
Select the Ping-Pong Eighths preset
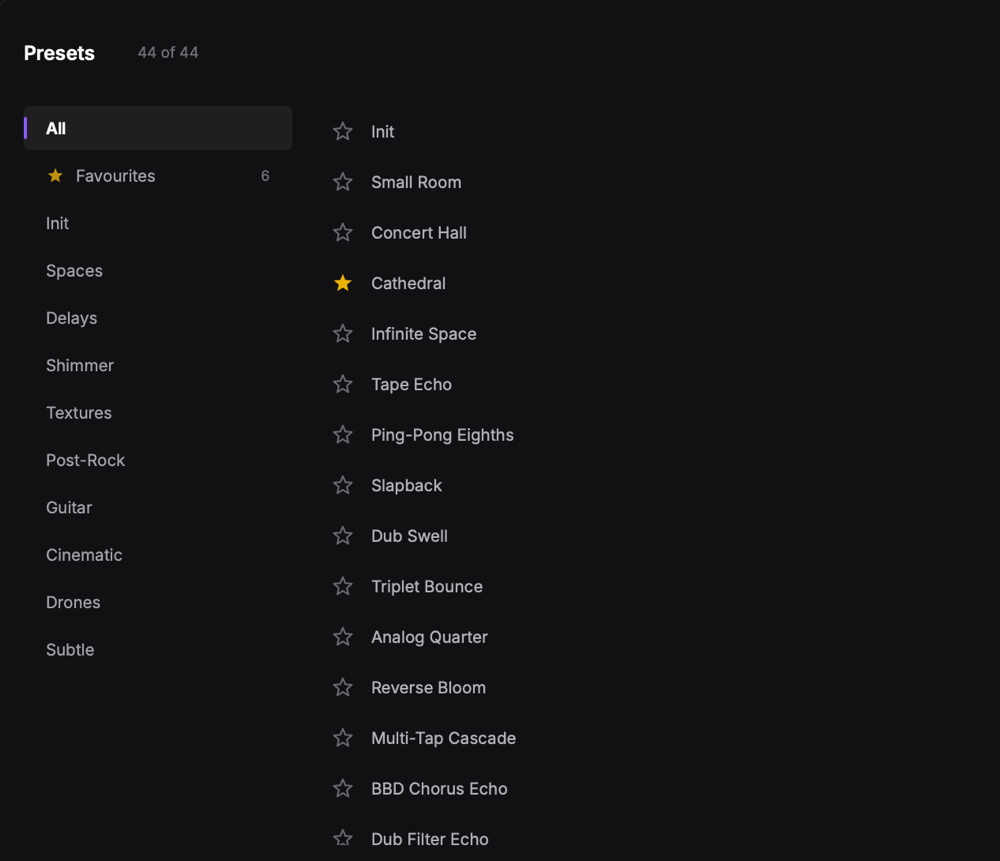pos(442,434)
